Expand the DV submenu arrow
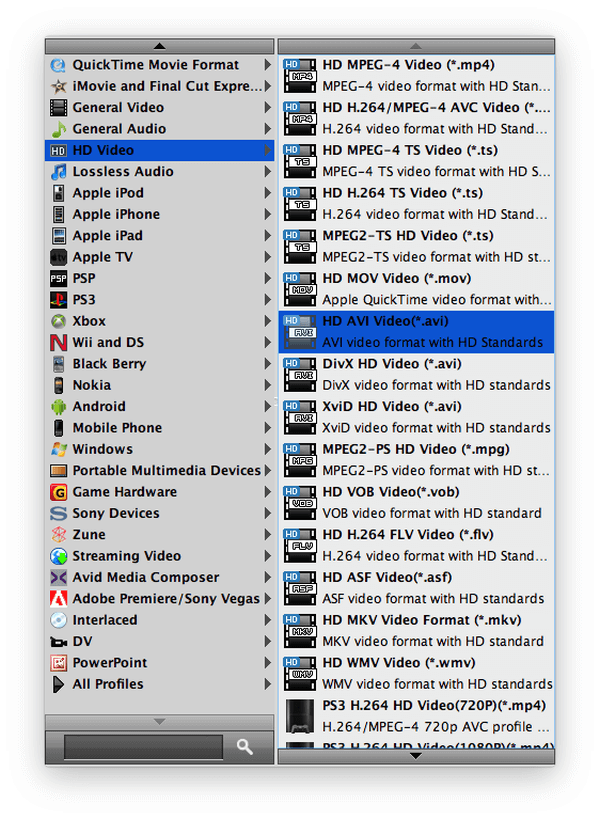The image size is (600, 820). click(x=267, y=642)
